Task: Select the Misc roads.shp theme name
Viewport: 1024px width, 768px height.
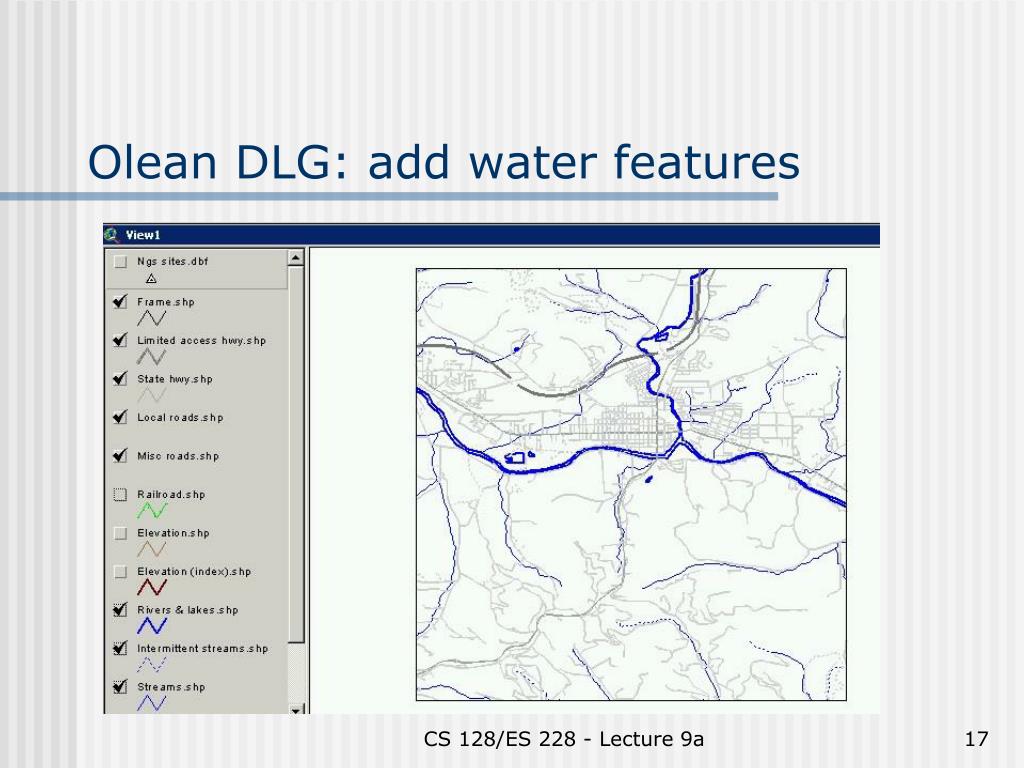Action: click(x=178, y=456)
